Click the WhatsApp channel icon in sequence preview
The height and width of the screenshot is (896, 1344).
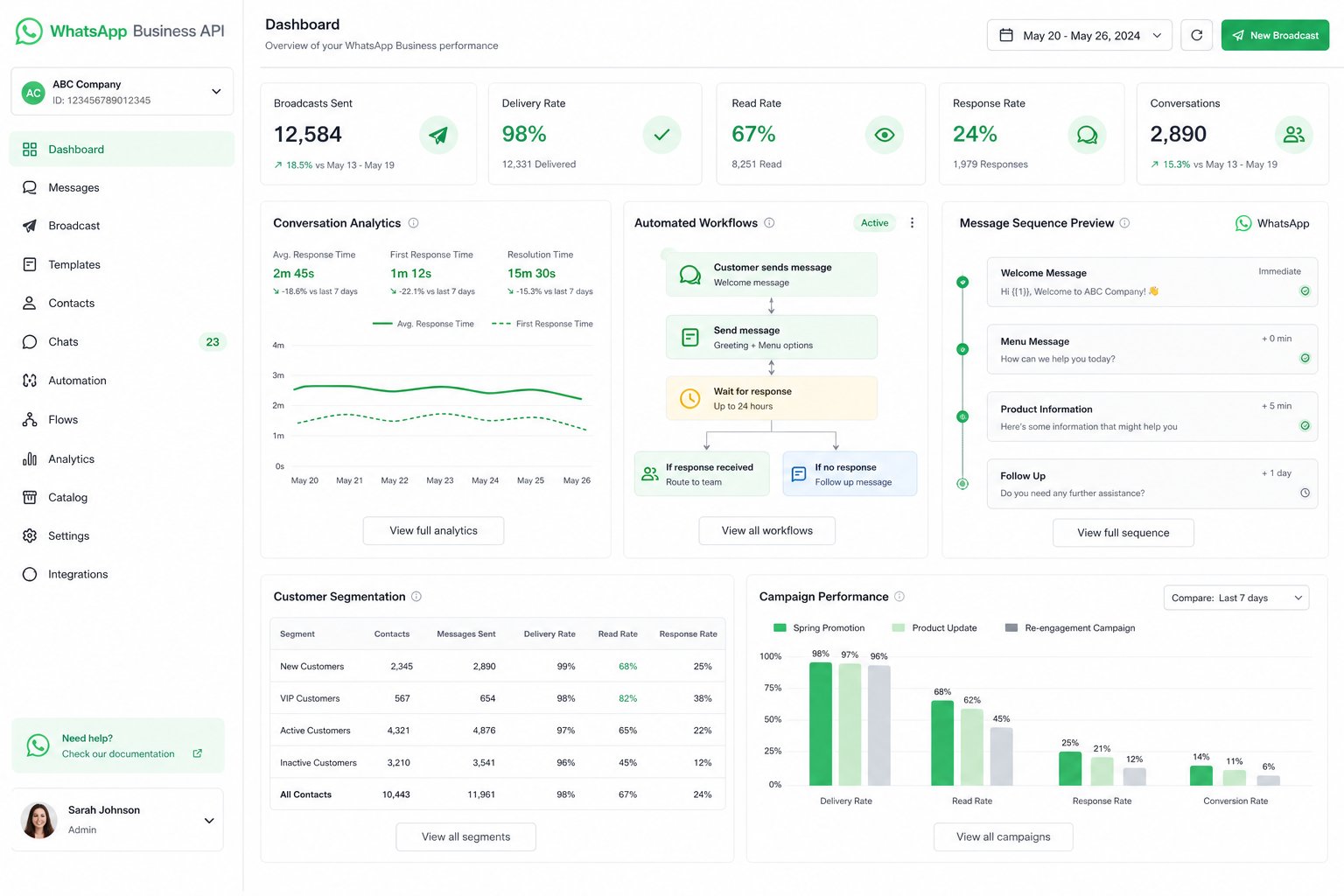pos(1243,223)
